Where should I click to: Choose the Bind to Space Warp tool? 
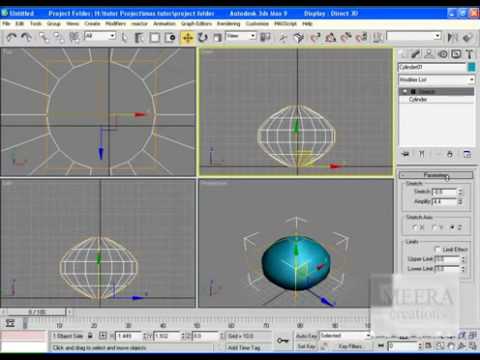(x=74, y=37)
